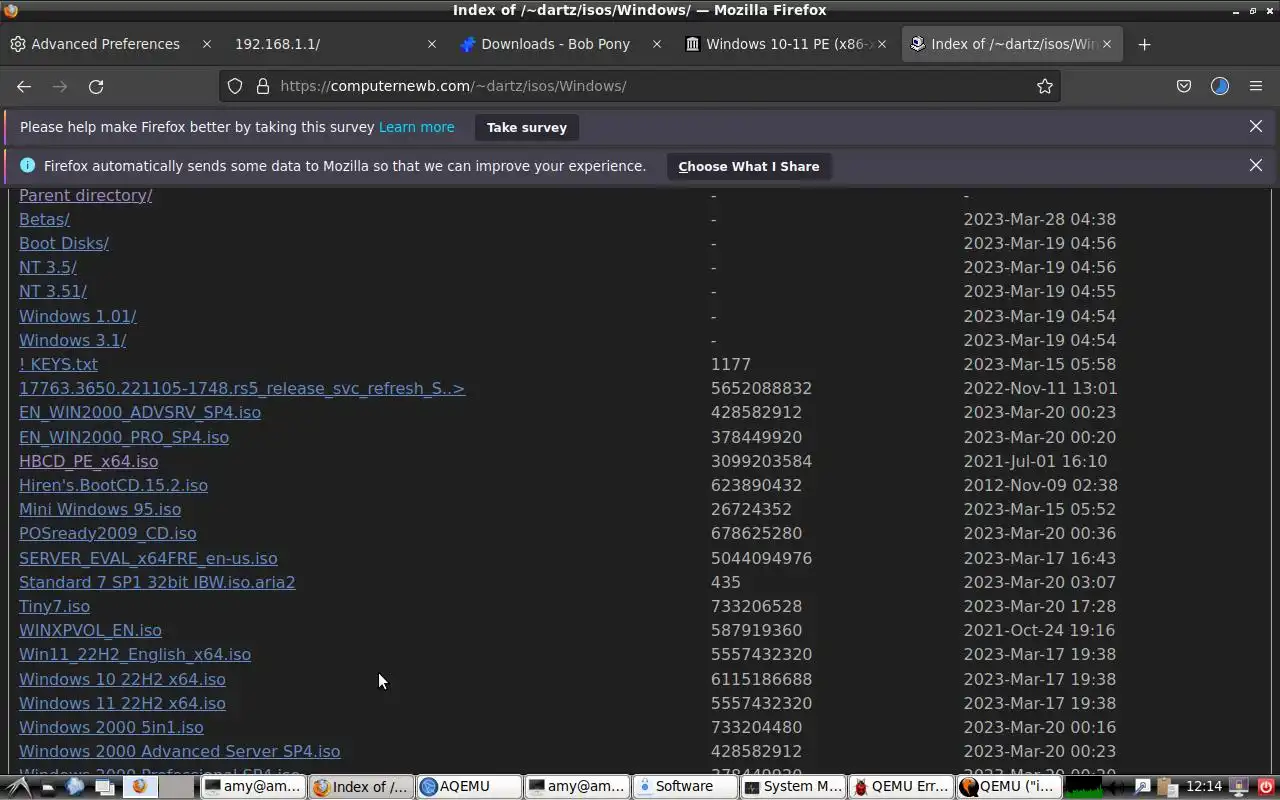The height and width of the screenshot is (800, 1280).
Task: Download Hiren's.BootCD.15.2.iso
Action: [x=113, y=485]
